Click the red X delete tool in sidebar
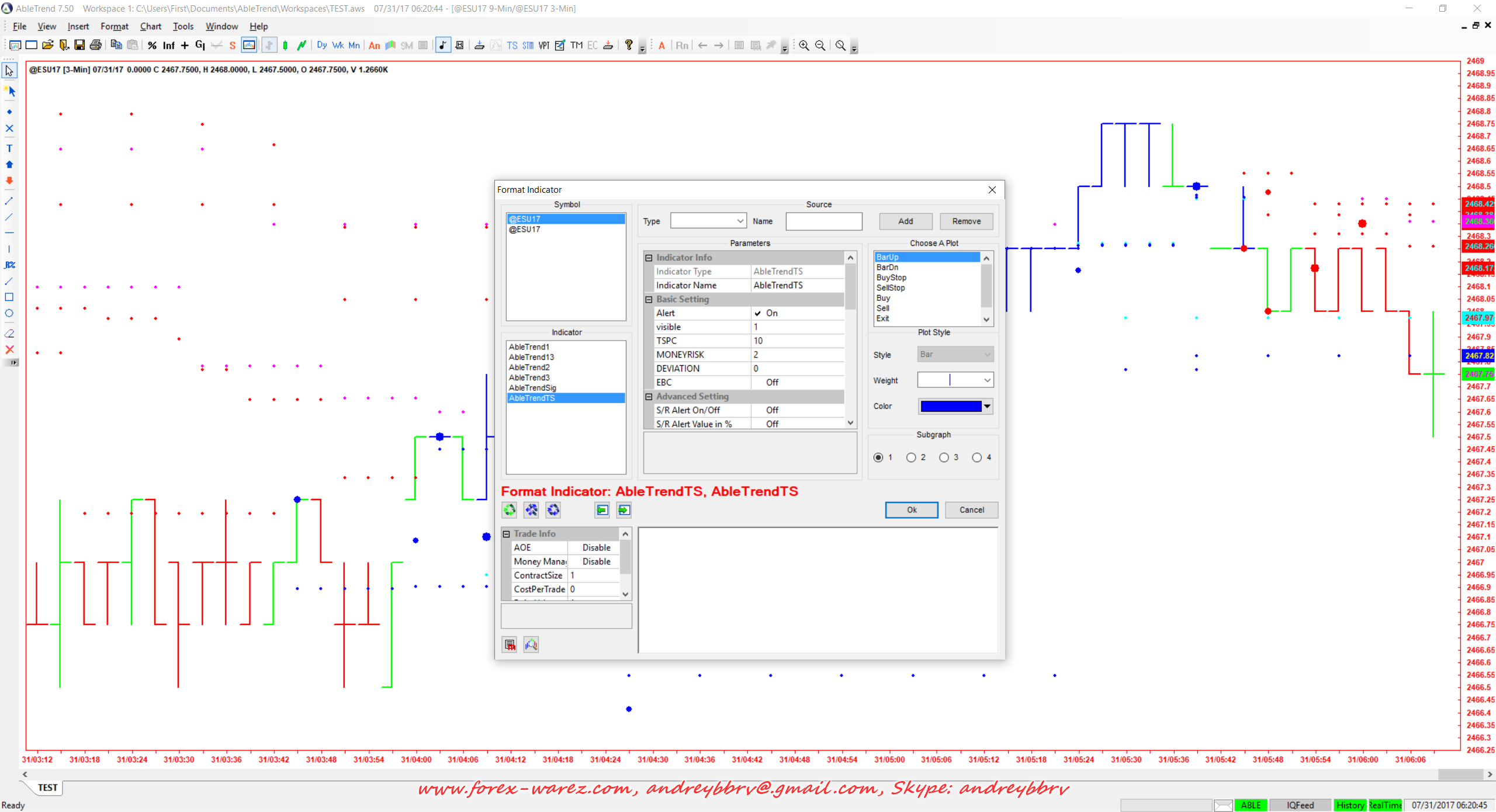This screenshot has height=812, width=1496. 9,349
